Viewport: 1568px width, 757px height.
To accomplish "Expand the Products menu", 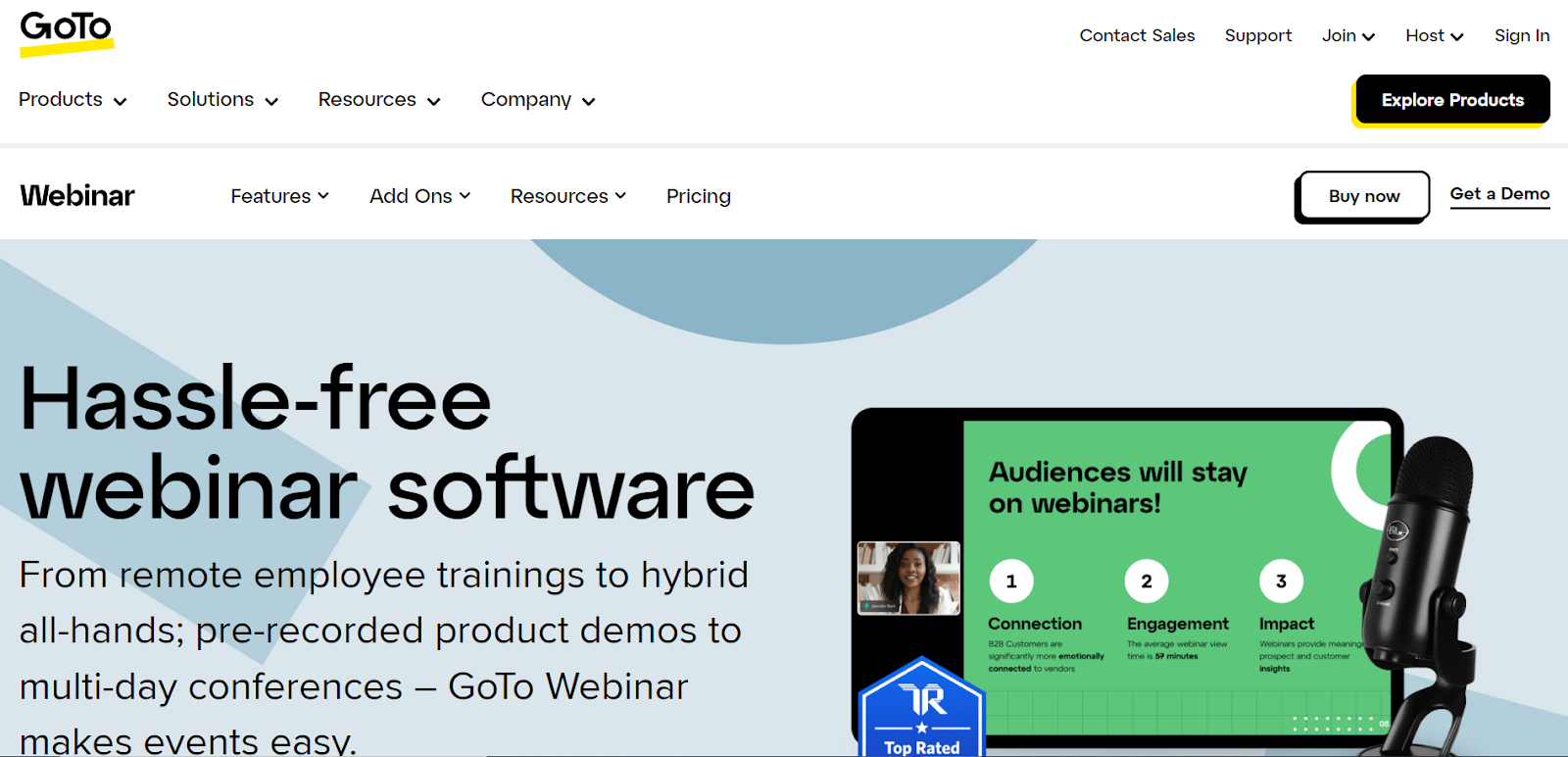I will click(x=73, y=100).
